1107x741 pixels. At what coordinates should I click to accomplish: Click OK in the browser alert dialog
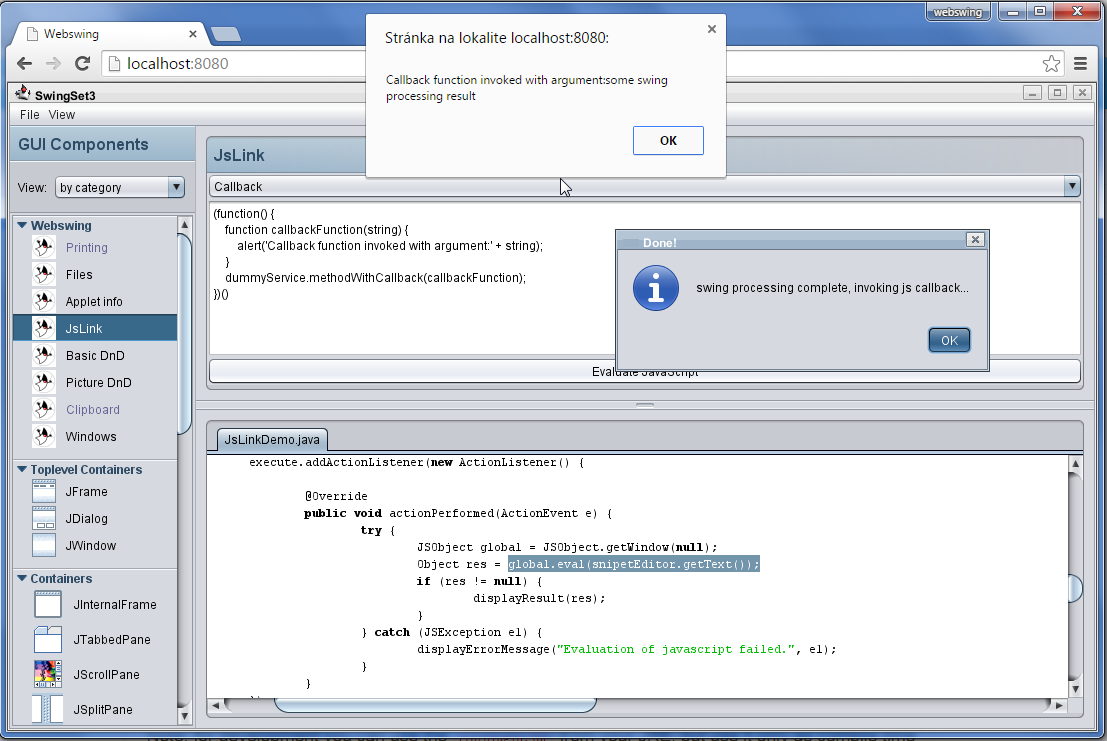[668, 140]
